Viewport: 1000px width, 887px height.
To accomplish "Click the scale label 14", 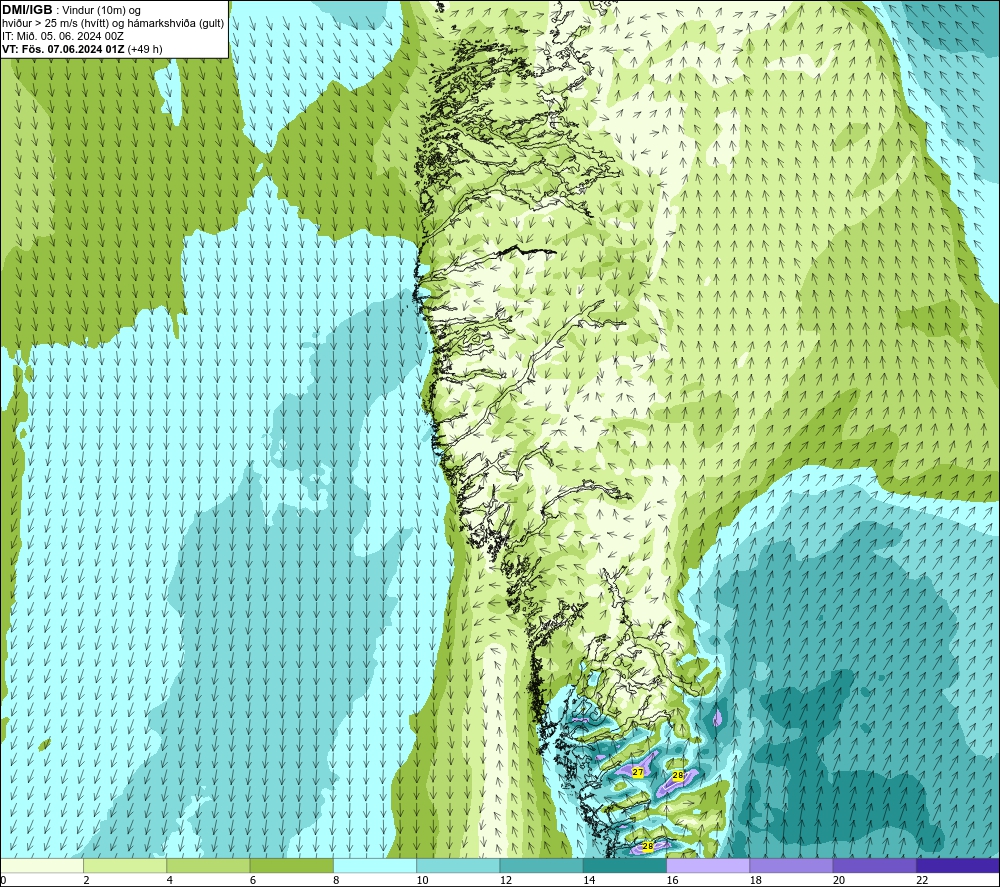I will (x=589, y=881).
